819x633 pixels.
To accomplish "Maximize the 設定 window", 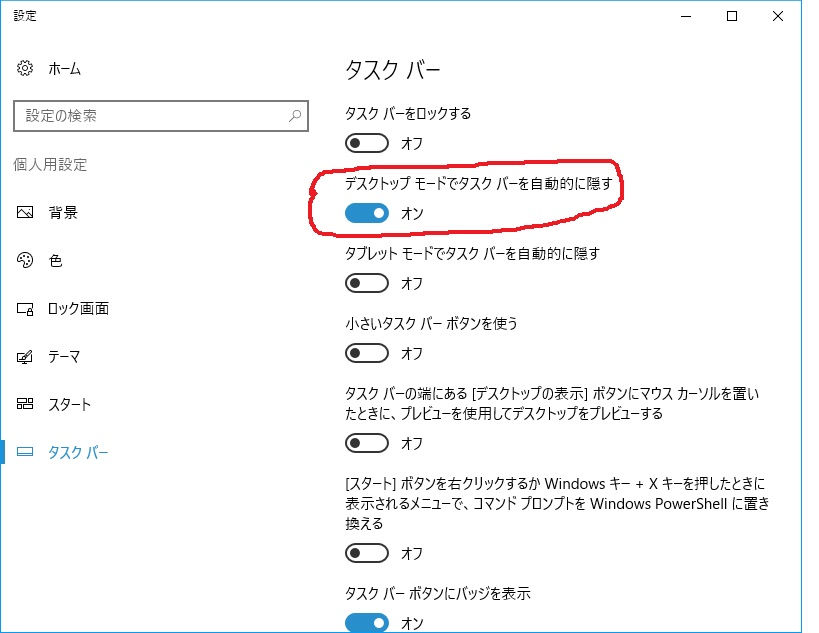I will 732,16.
